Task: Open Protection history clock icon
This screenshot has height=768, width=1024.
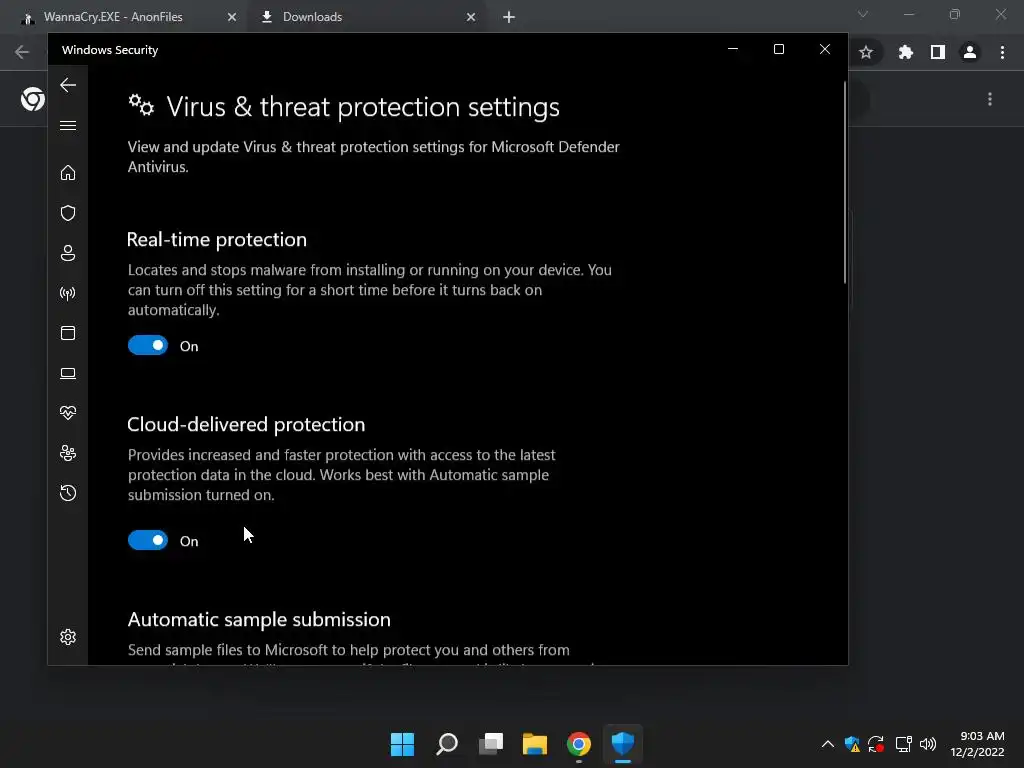Action: tap(68, 493)
